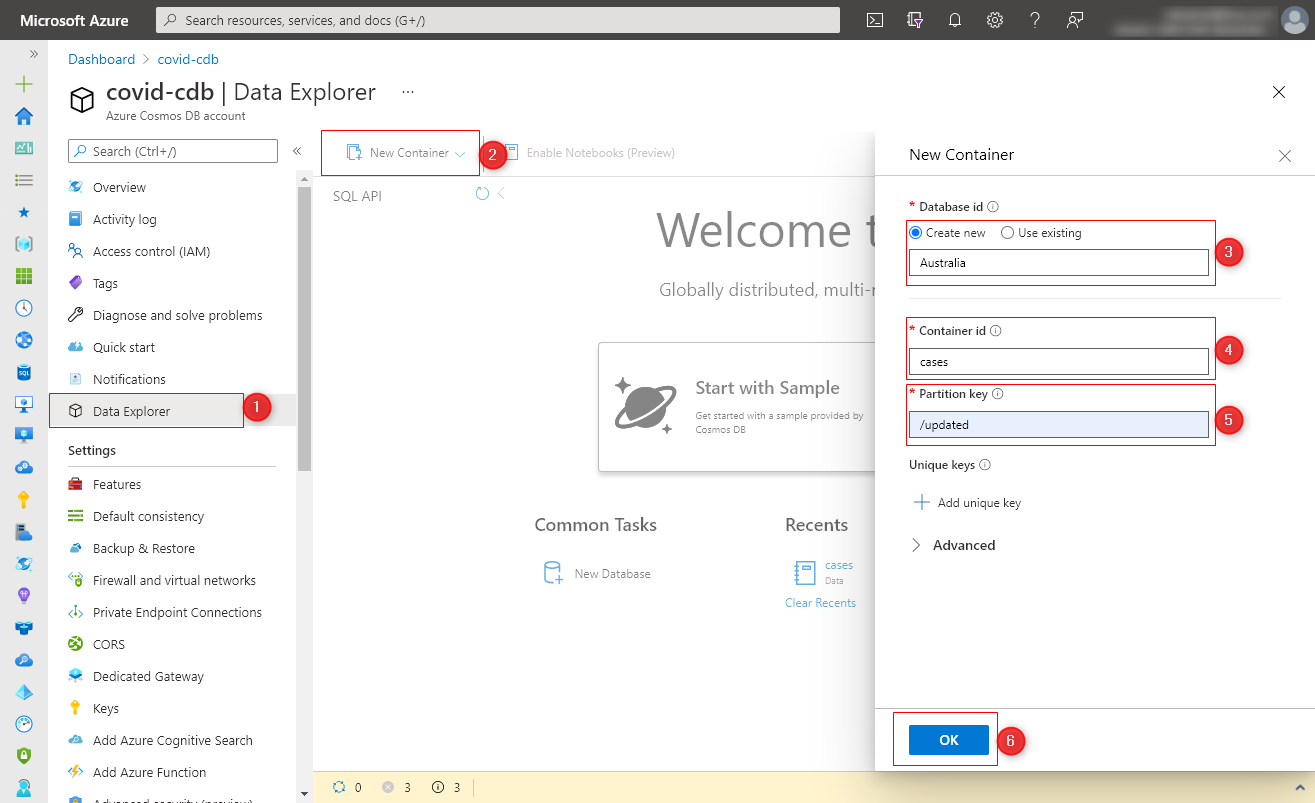
Task: Open portal settings gear
Action: point(995,20)
